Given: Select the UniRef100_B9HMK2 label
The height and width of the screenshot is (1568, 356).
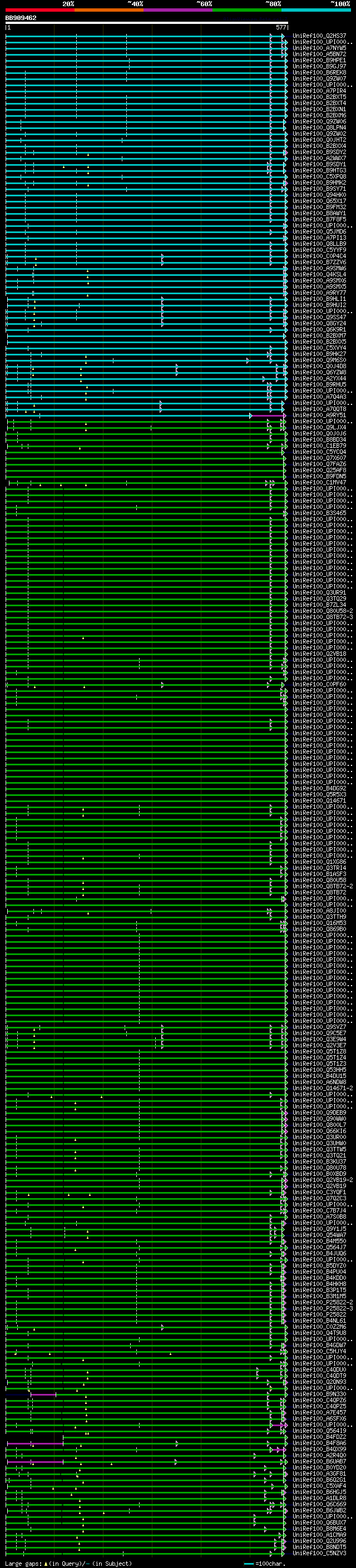Looking at the screenshot, I should click(x=319, y=182).
